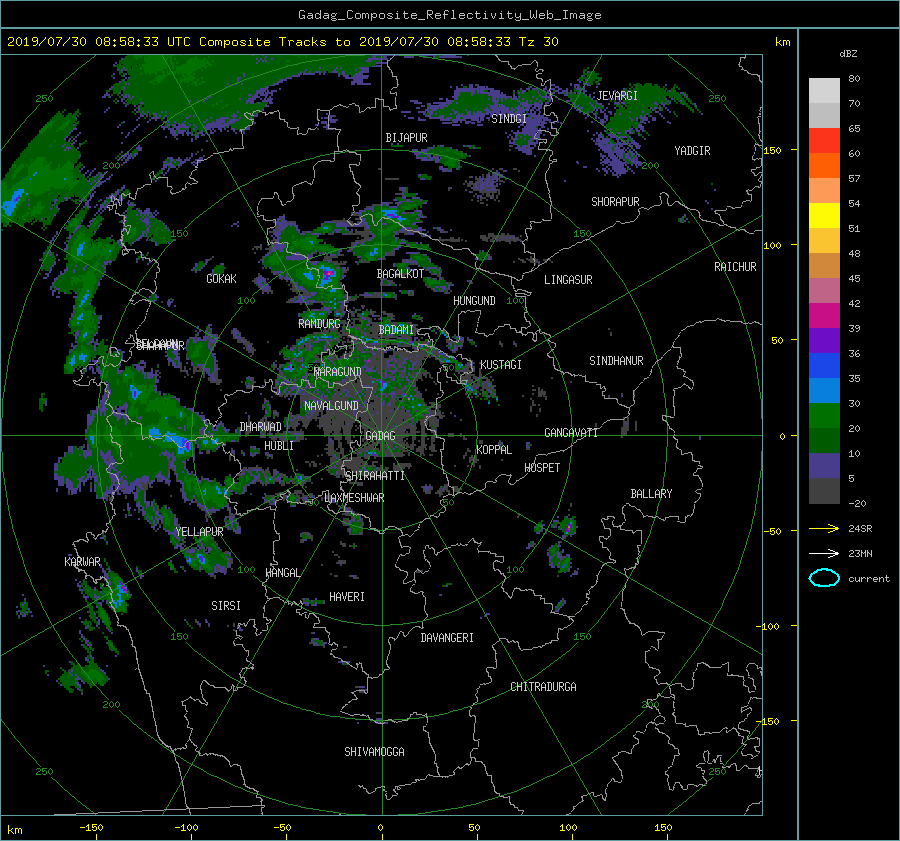Click the LINGASUR city label

[568, 280]
